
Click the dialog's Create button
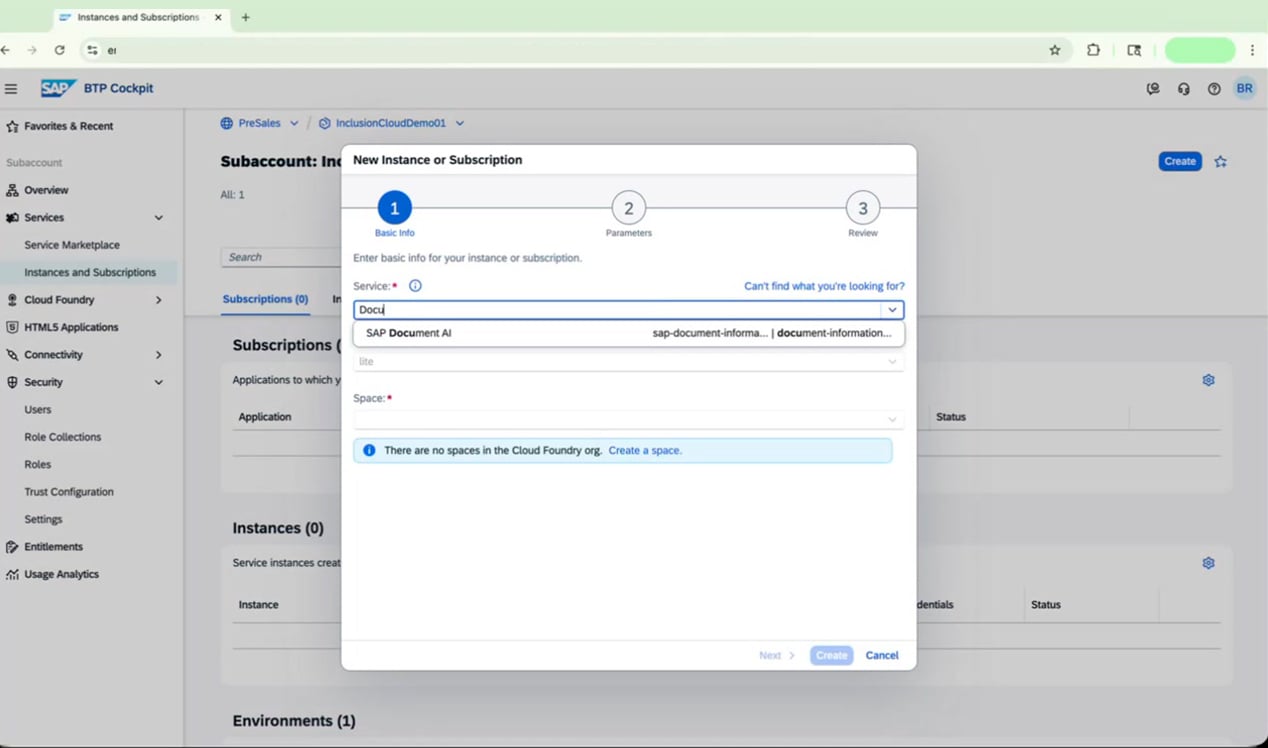[x=832, y=655]
